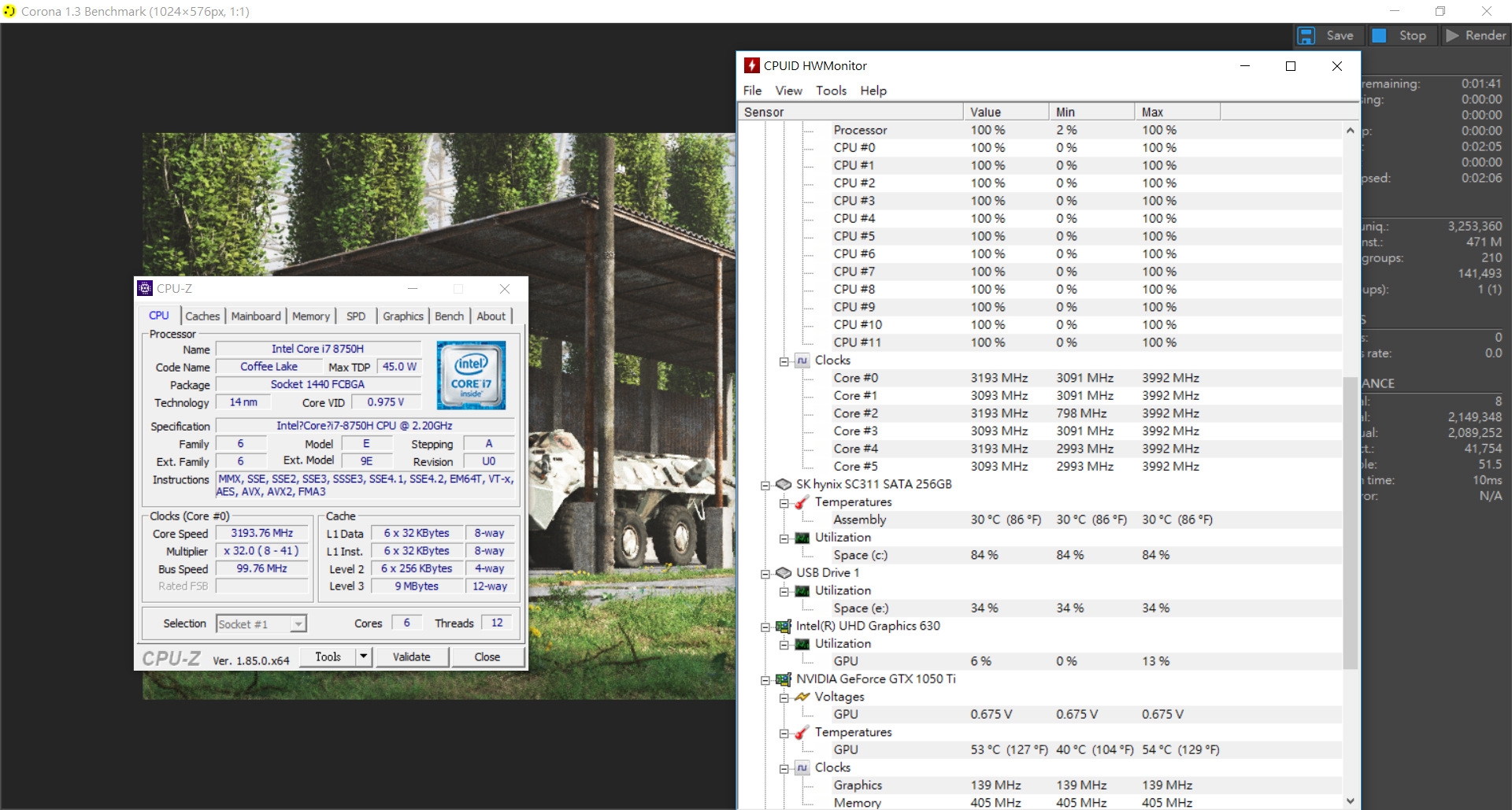This screenshot has width=1512, height=810.
Task: Switch to the SPD tab in CPU-Z
Action: [x=356, y=316]
